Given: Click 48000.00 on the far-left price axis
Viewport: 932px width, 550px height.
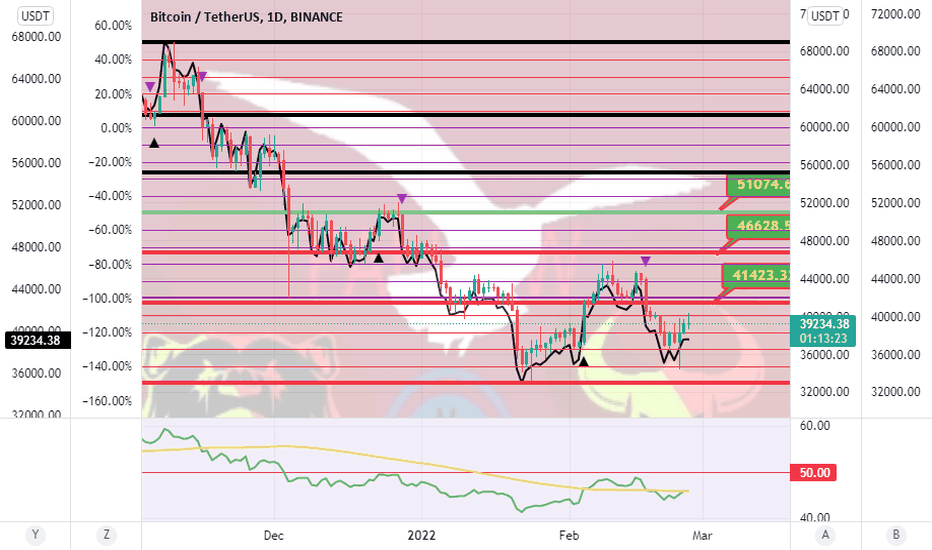Looking at the screenshot, I should pyautogui.click(x=36, y=247).
